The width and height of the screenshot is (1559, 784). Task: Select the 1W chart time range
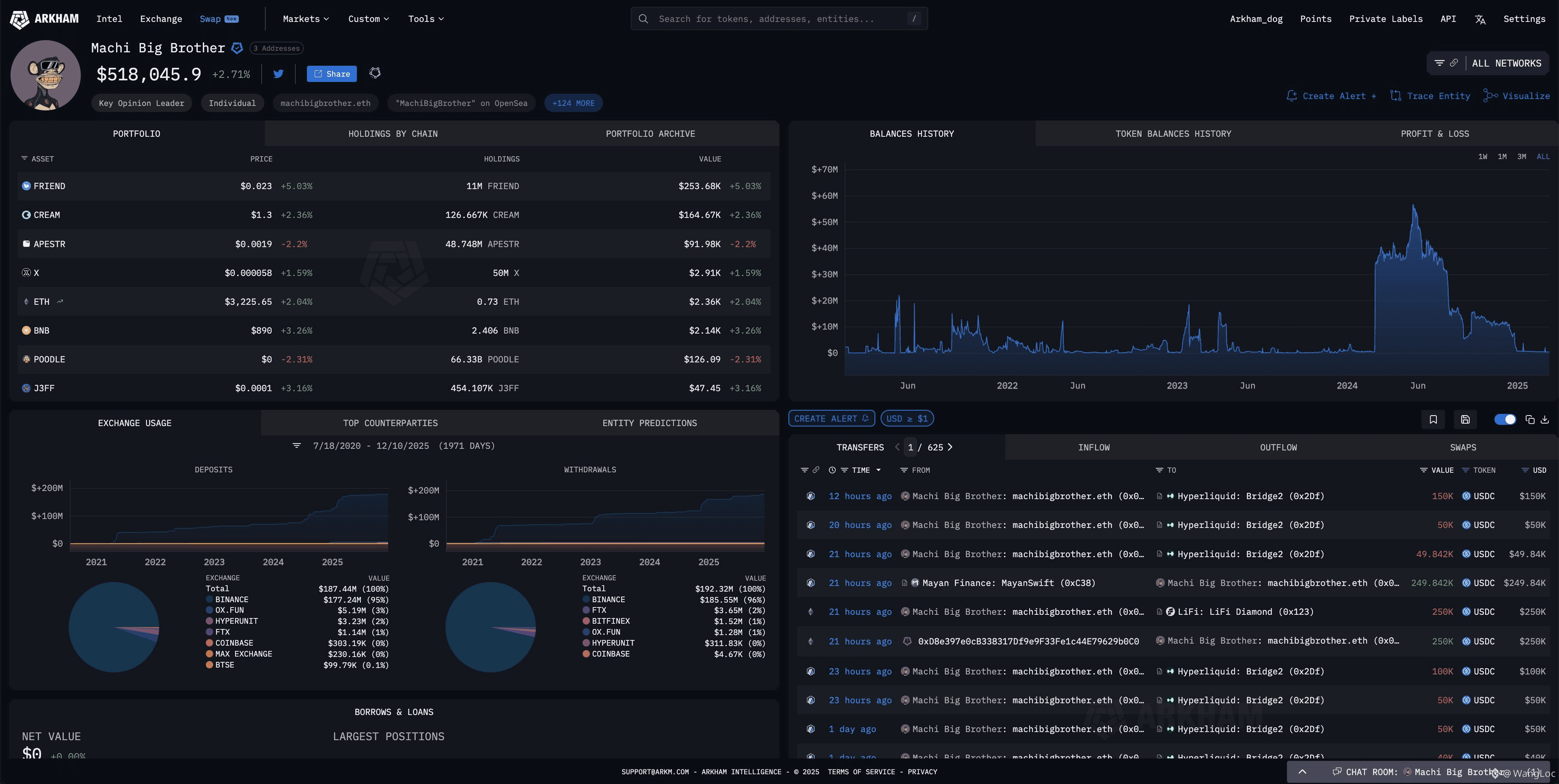coord(1483,157)
